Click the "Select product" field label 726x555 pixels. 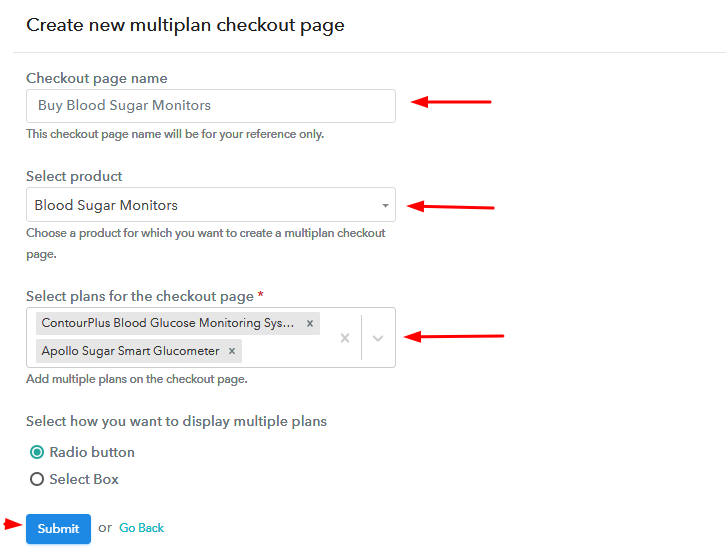(74, 176)
